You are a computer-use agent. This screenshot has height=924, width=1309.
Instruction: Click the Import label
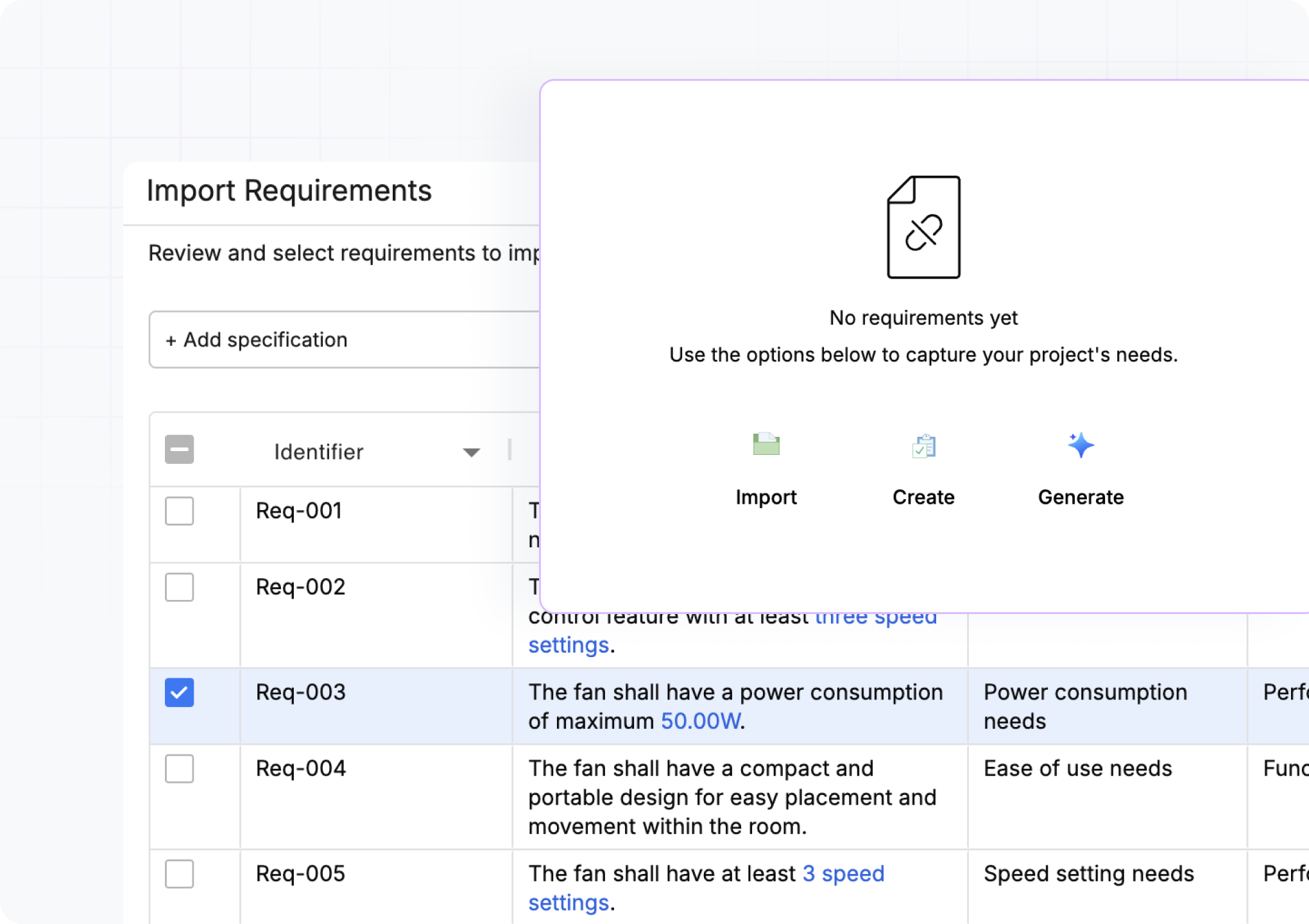click(x=766, y=497)
